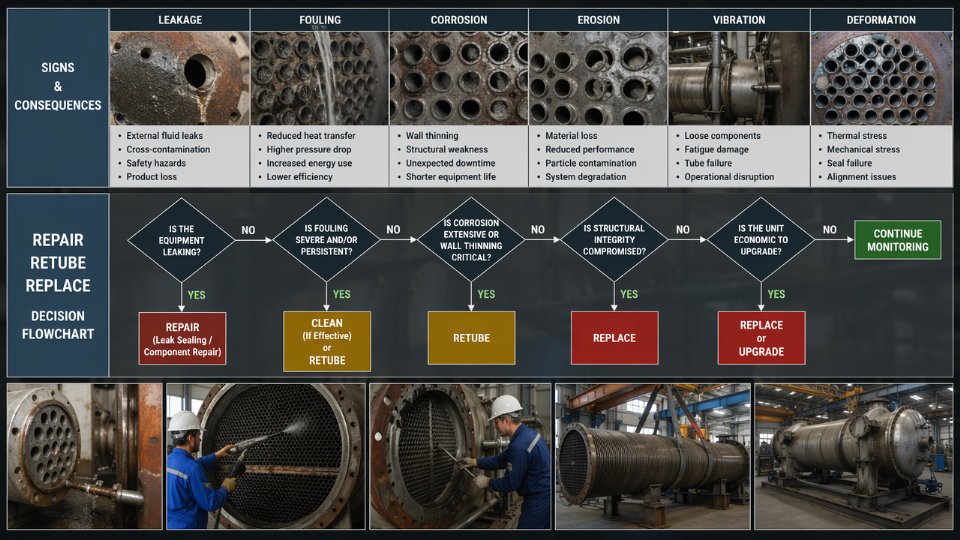
Task: Open the corrosion tube sheet photo
Action: [459, 78]
